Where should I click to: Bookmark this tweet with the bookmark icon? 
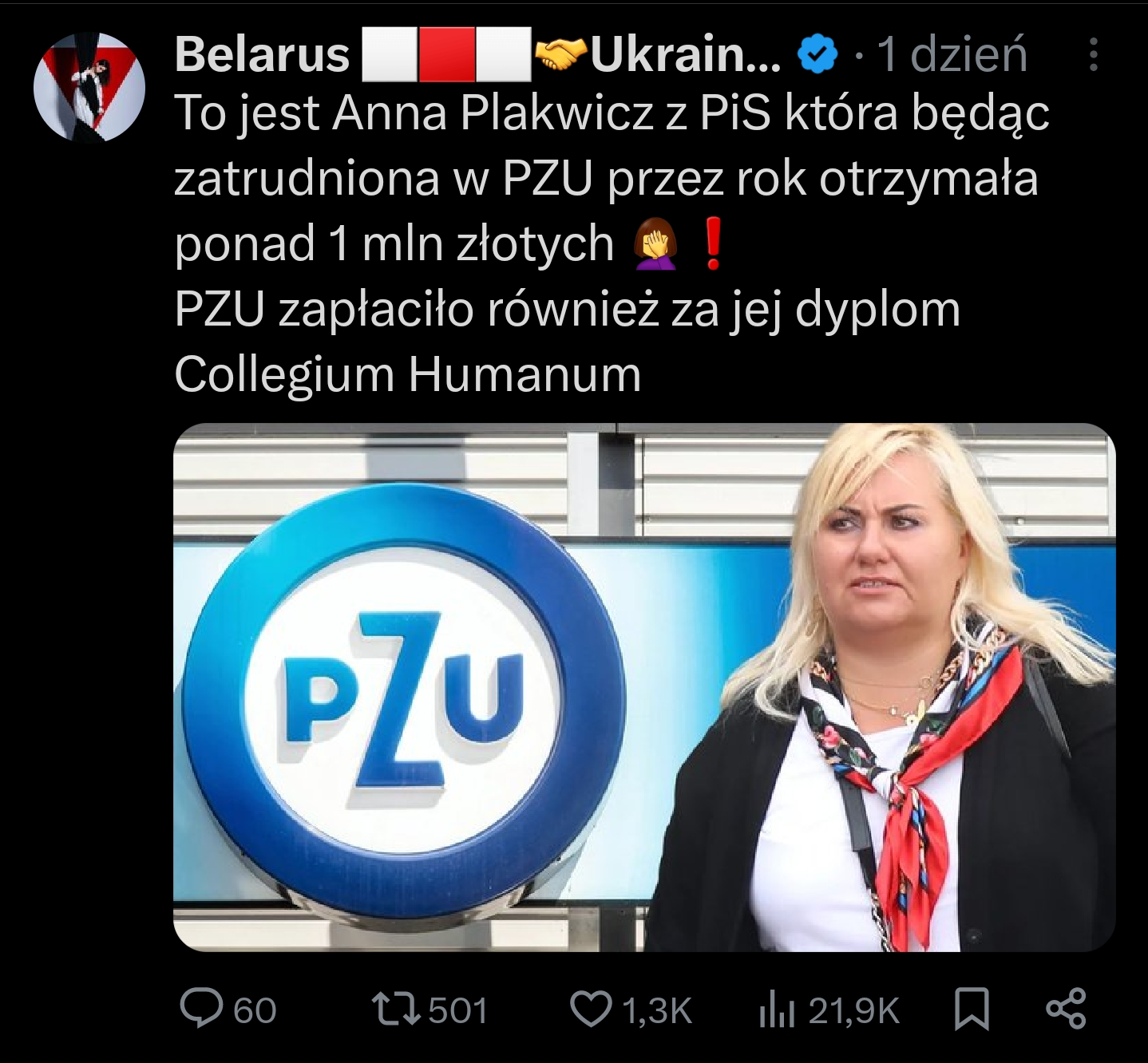click(x=972, y=1010)
